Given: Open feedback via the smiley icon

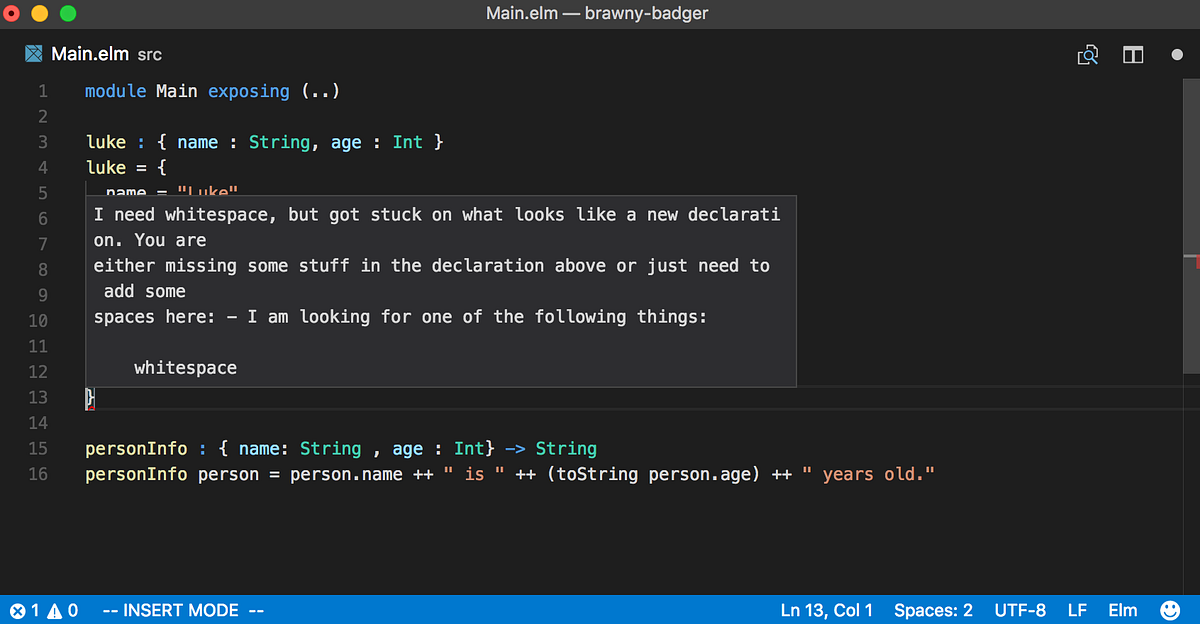Looking at the screenshot, I should 1170,610.
